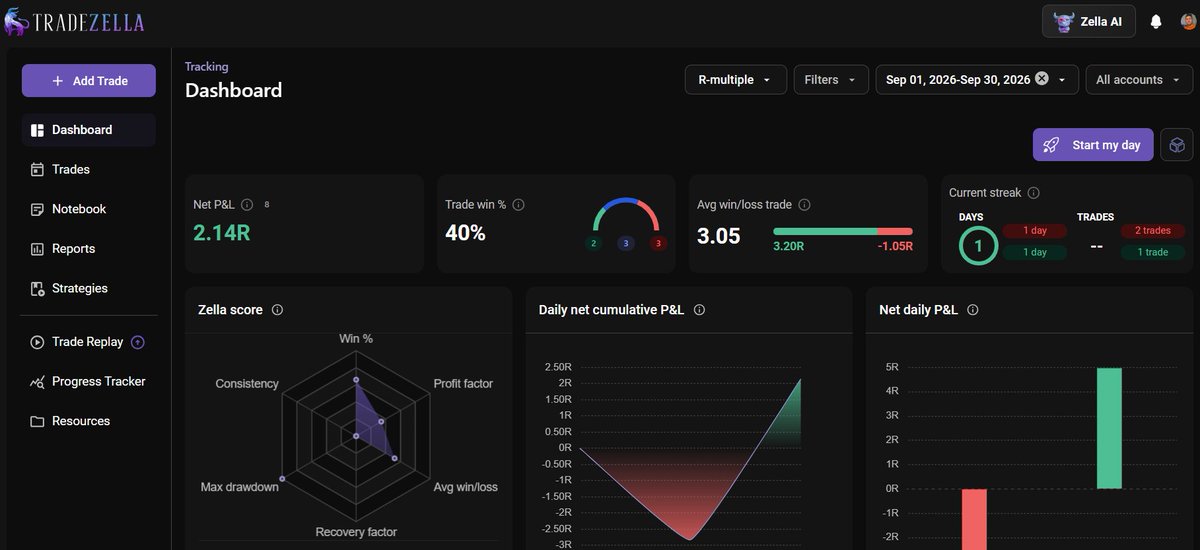Viewport: 1200px width, 550px height.
Task: Open Progress Tracker in sidebar
Action: pos(89,381)
